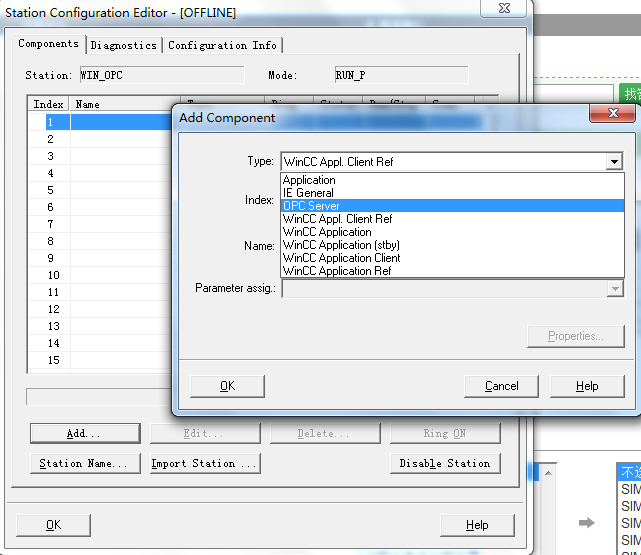The height and width of the screenshot is (555, 641).
Task: Close the Add Component dialog
Action: tap(613, 113)
